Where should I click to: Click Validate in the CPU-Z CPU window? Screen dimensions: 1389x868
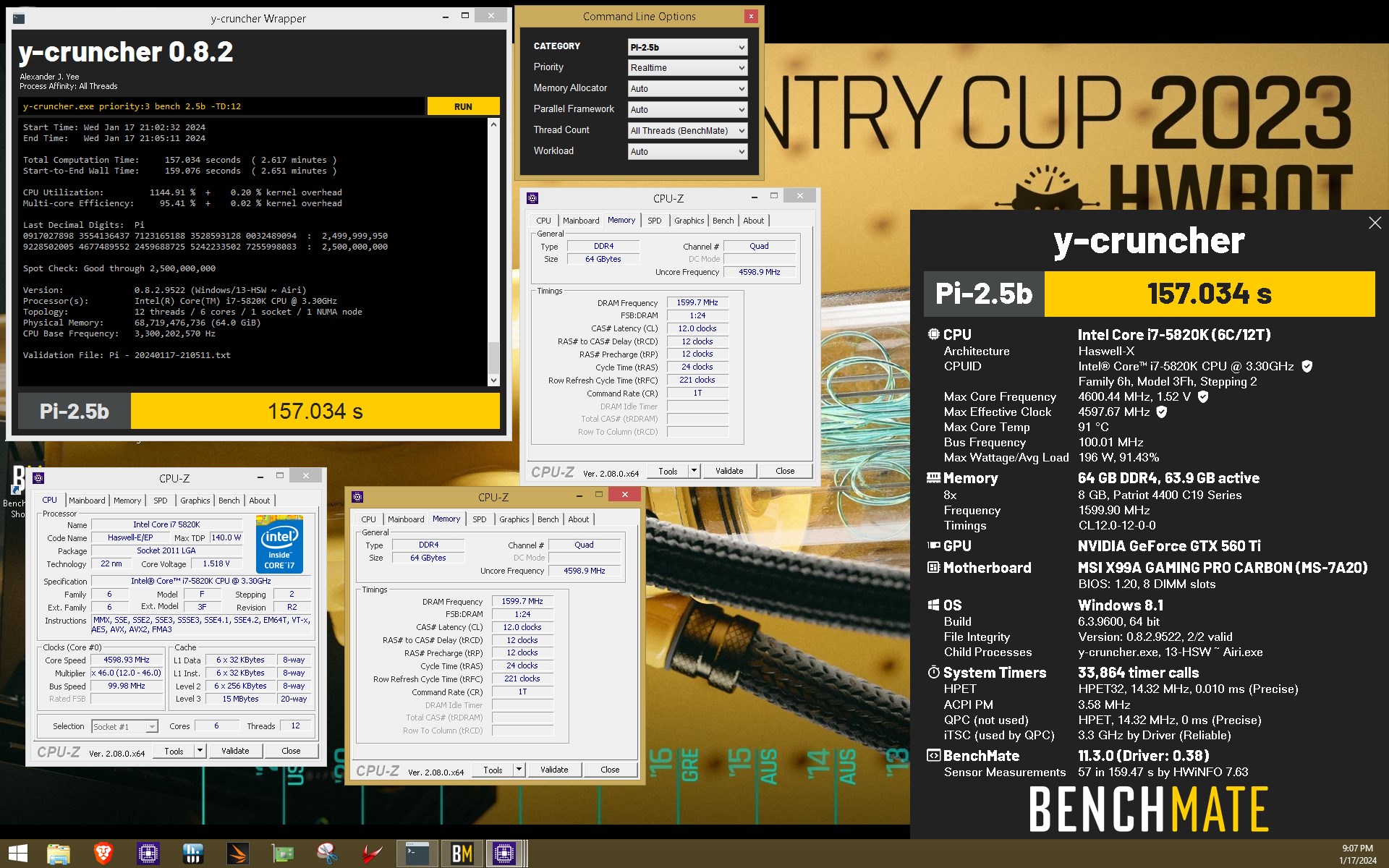(x=235, y=751)
